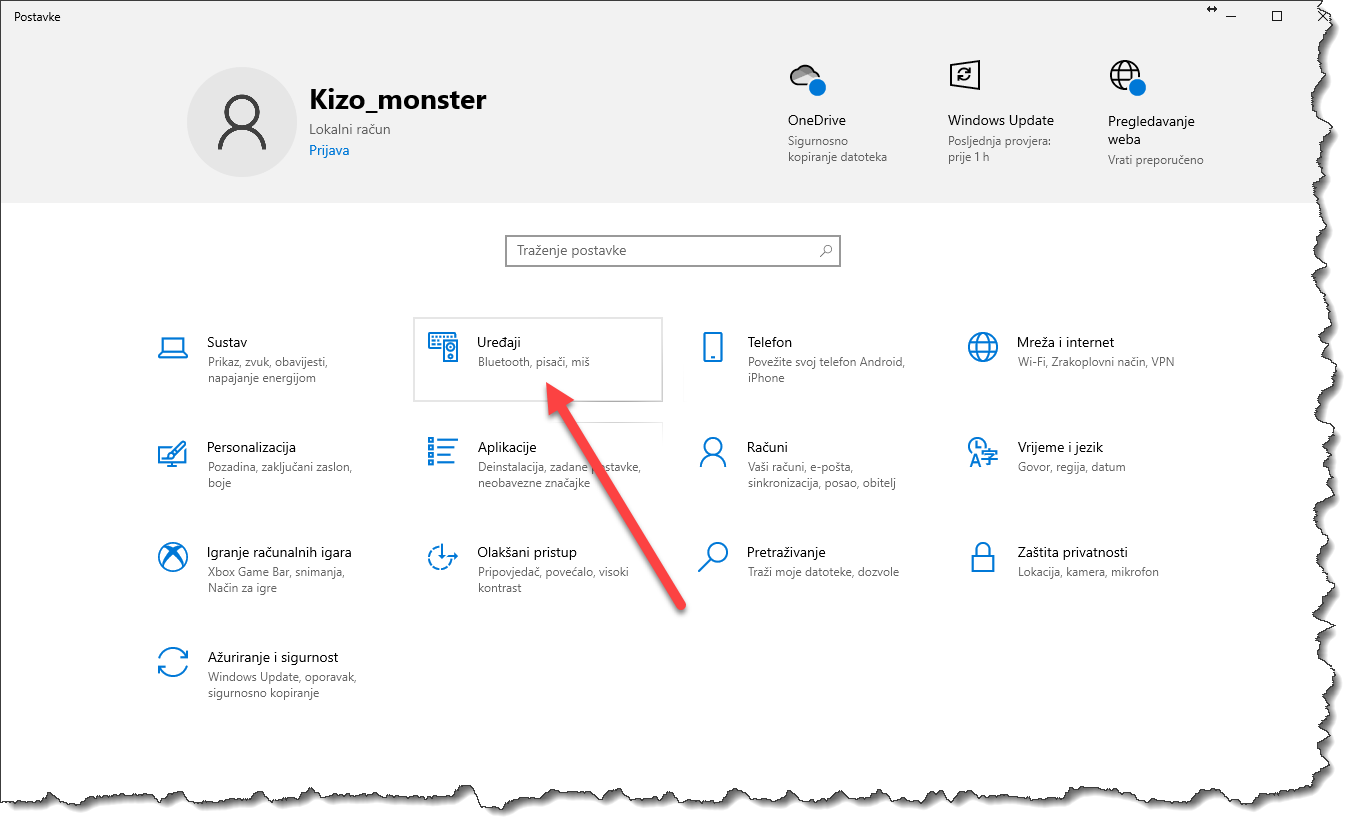Open the Zaštita privatnosti lock icon
This screenshot has width=1359, height=831.
pyautogui.click(x=982, y=557)
